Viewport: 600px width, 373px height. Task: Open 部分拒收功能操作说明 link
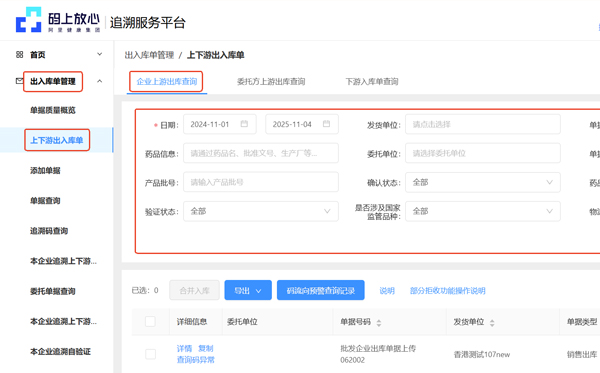pos(448,291)
